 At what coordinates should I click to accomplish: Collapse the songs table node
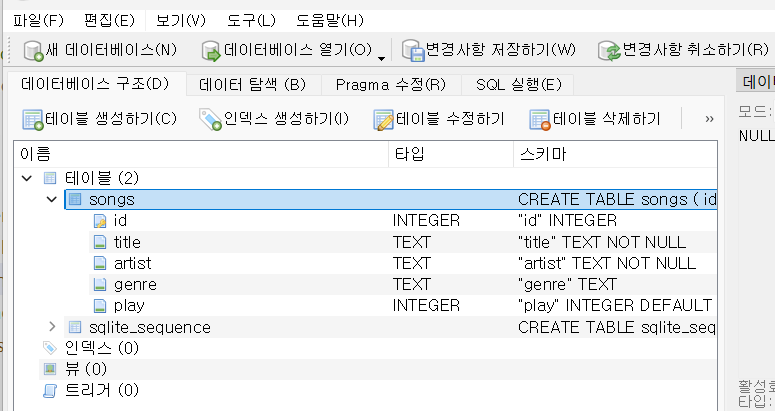(51, 200)
